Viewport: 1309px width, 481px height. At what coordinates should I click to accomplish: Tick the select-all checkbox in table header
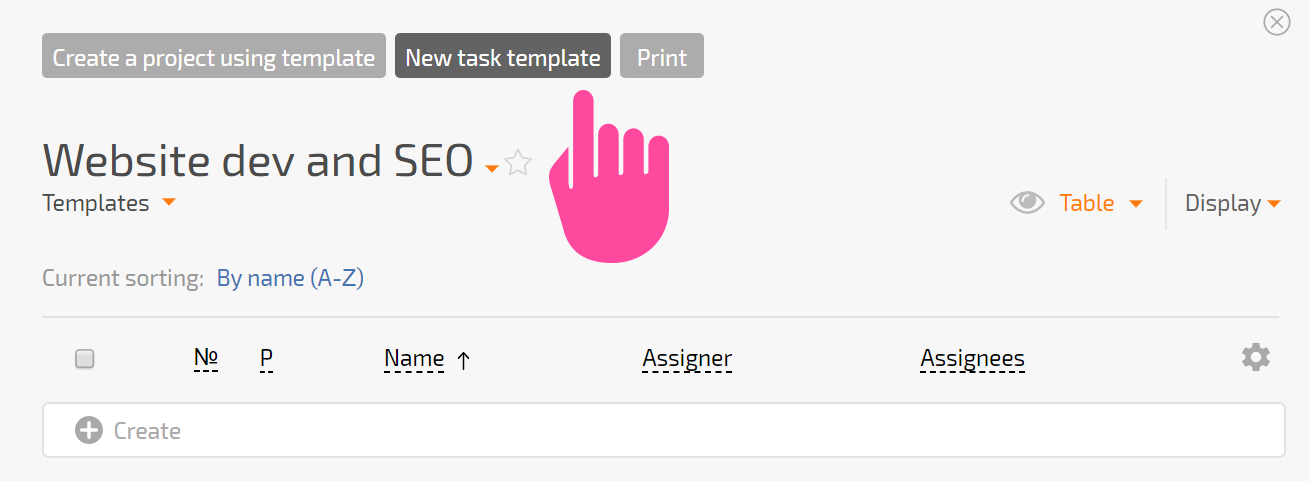click(85, 358)
